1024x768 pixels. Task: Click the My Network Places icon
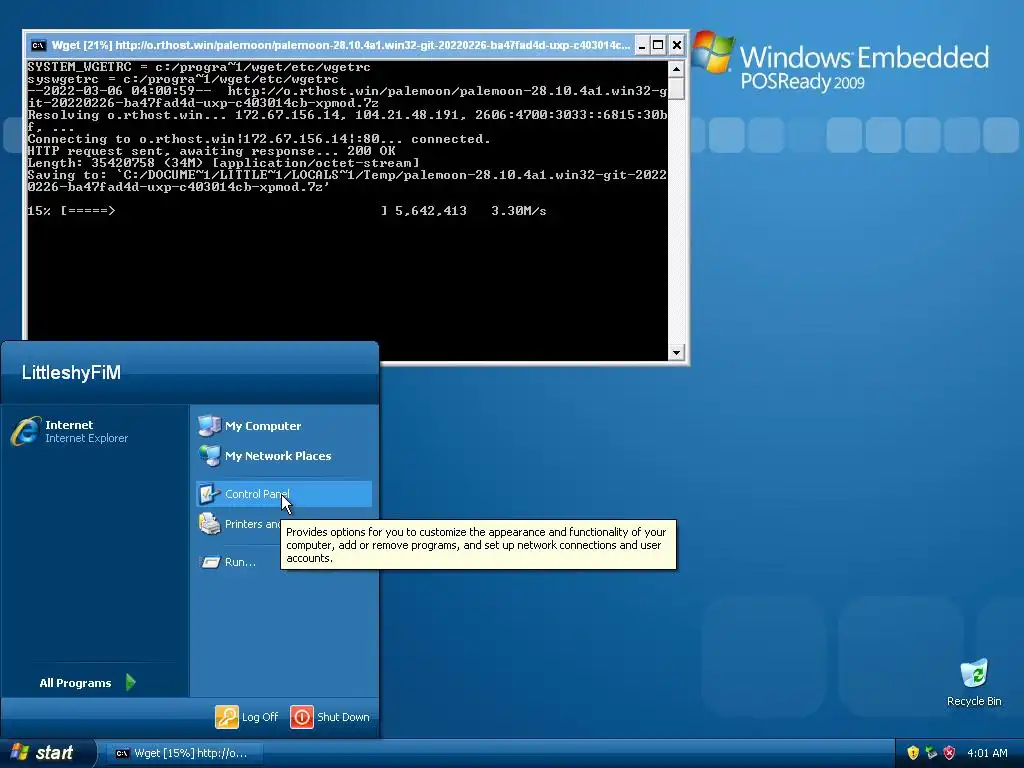(209, 456)
